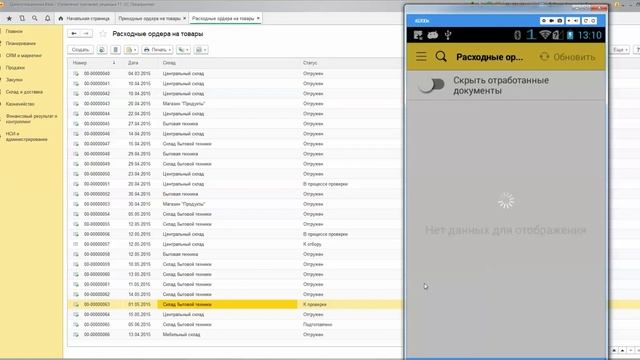This screenshot has height=360, width=640.
Task: Select order row 00-00000051
Action: pos(235,184)
